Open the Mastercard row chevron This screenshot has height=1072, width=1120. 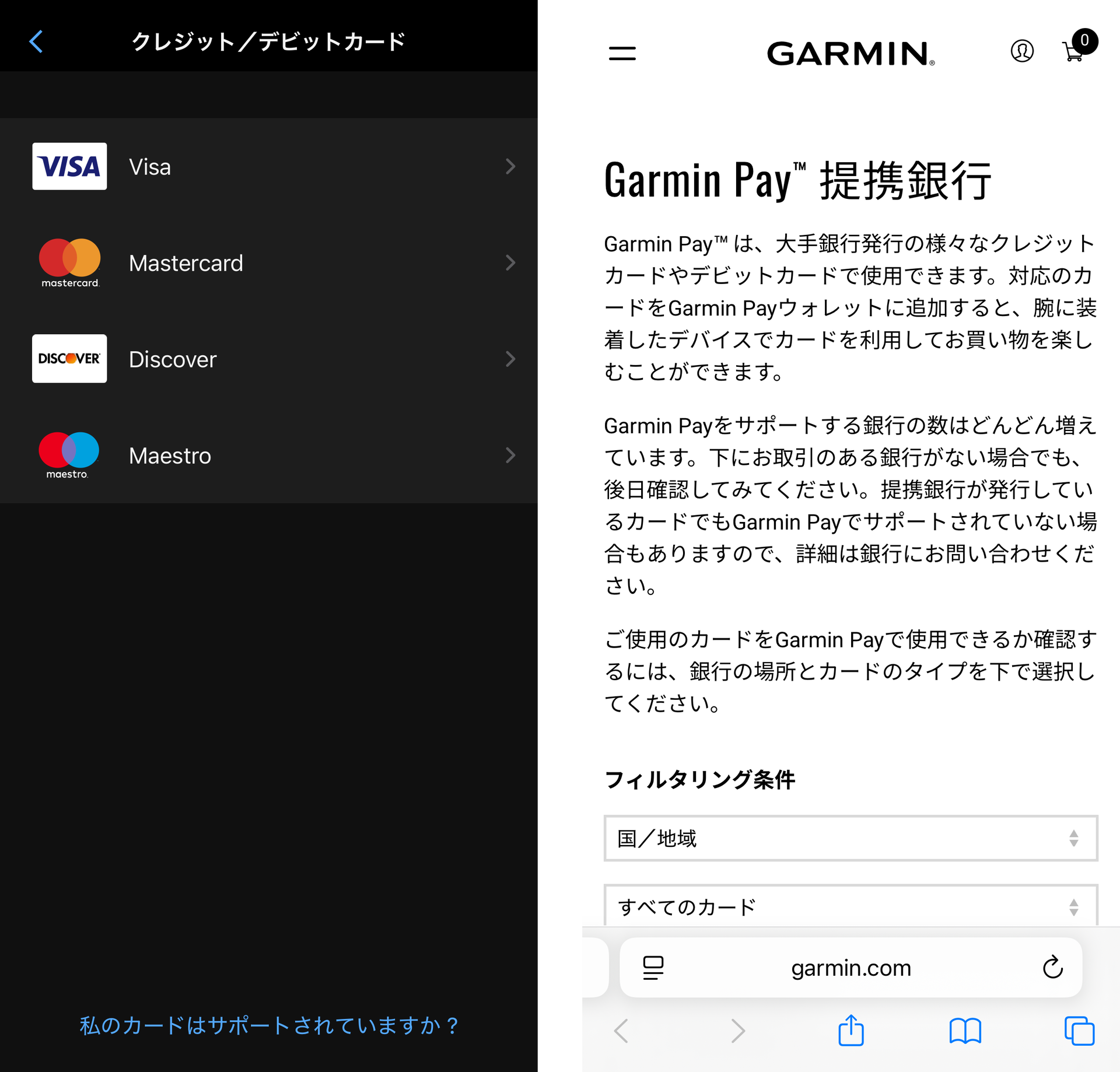510,262
